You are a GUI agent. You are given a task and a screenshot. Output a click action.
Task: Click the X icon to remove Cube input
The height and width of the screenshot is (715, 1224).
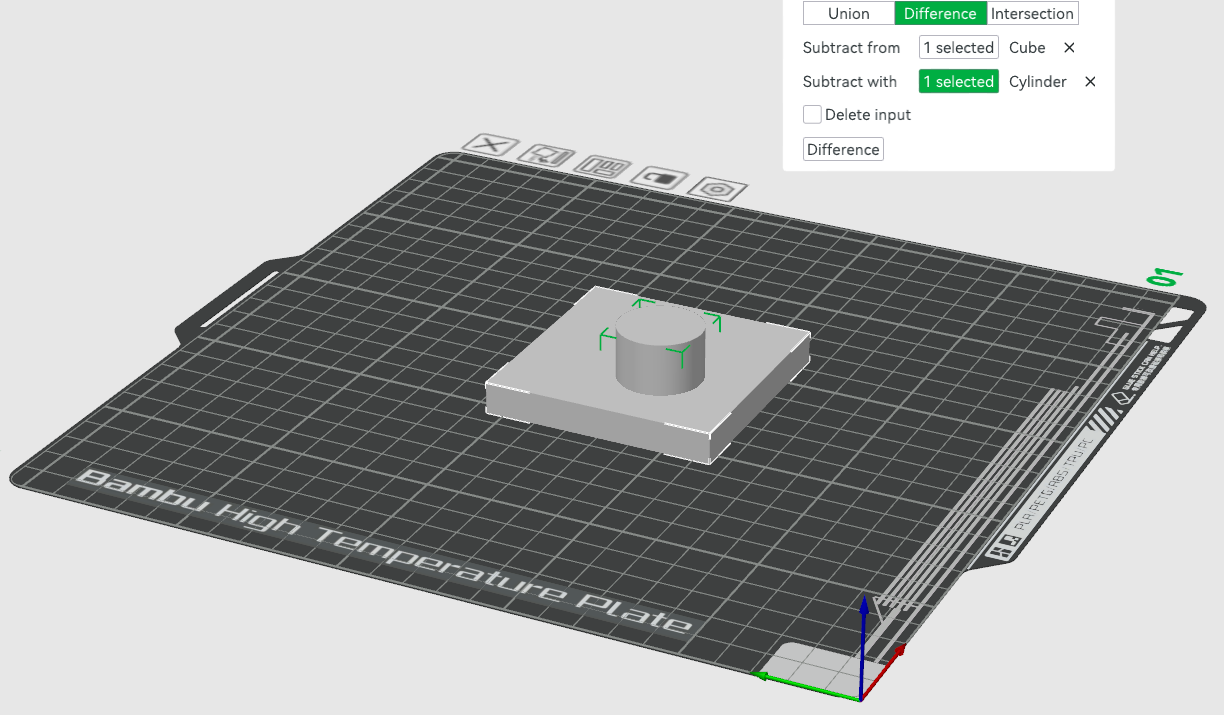tap(1069, 47)
